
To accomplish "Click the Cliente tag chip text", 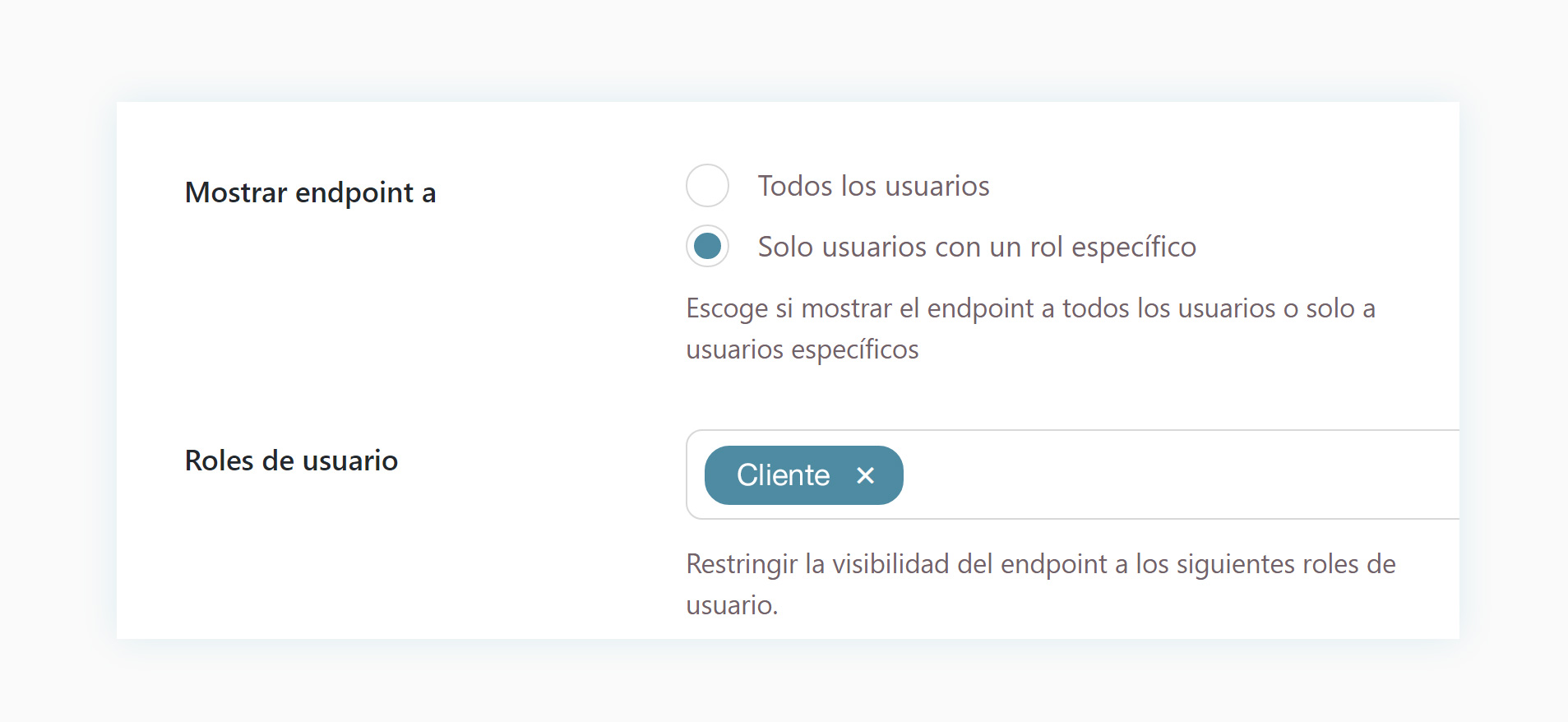I will pyautogui.click(x=783, y=475).
